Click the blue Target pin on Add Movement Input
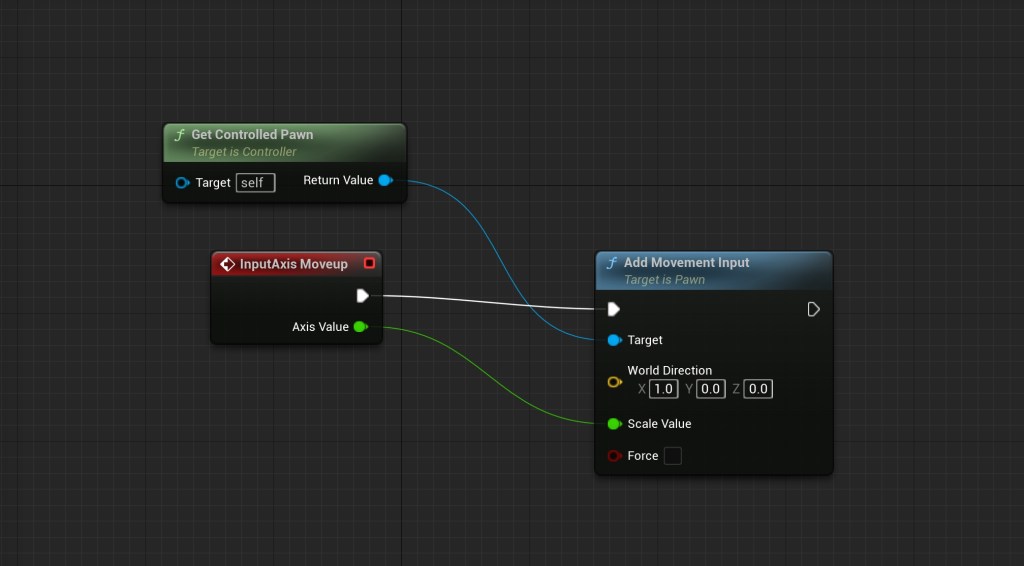This screenshot has width=1024, height=566. coord(614,340)
